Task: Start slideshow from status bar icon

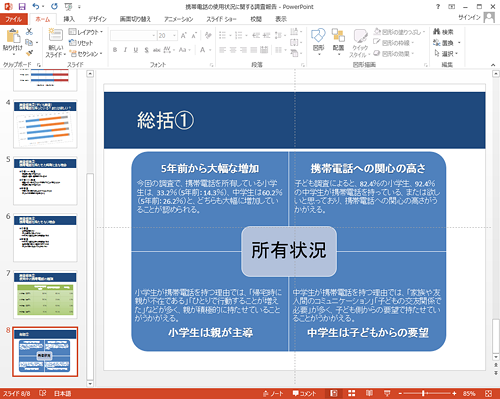Action: [x=387, y=394]
